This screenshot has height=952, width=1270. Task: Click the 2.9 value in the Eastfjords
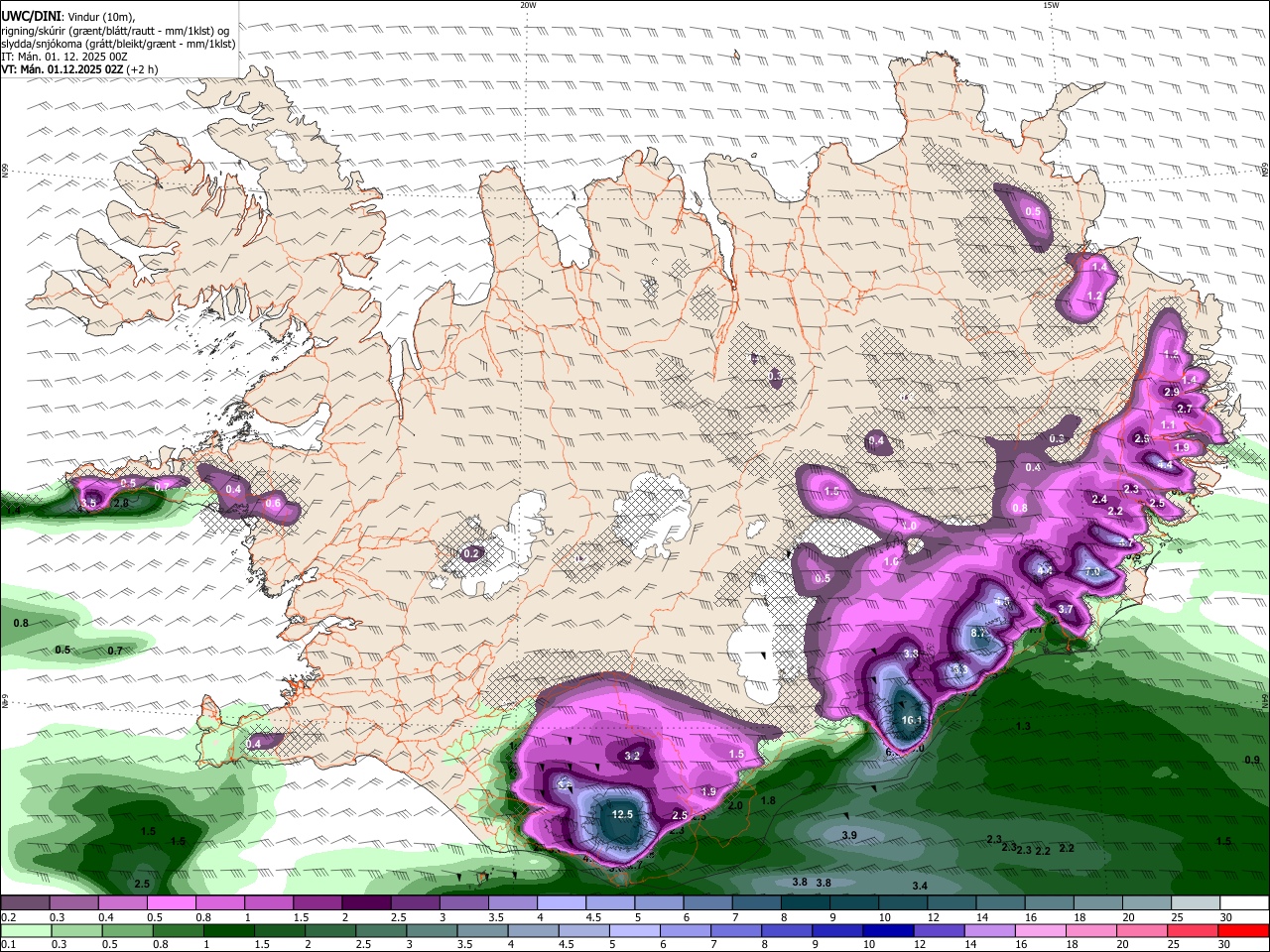pos(1172,392)
